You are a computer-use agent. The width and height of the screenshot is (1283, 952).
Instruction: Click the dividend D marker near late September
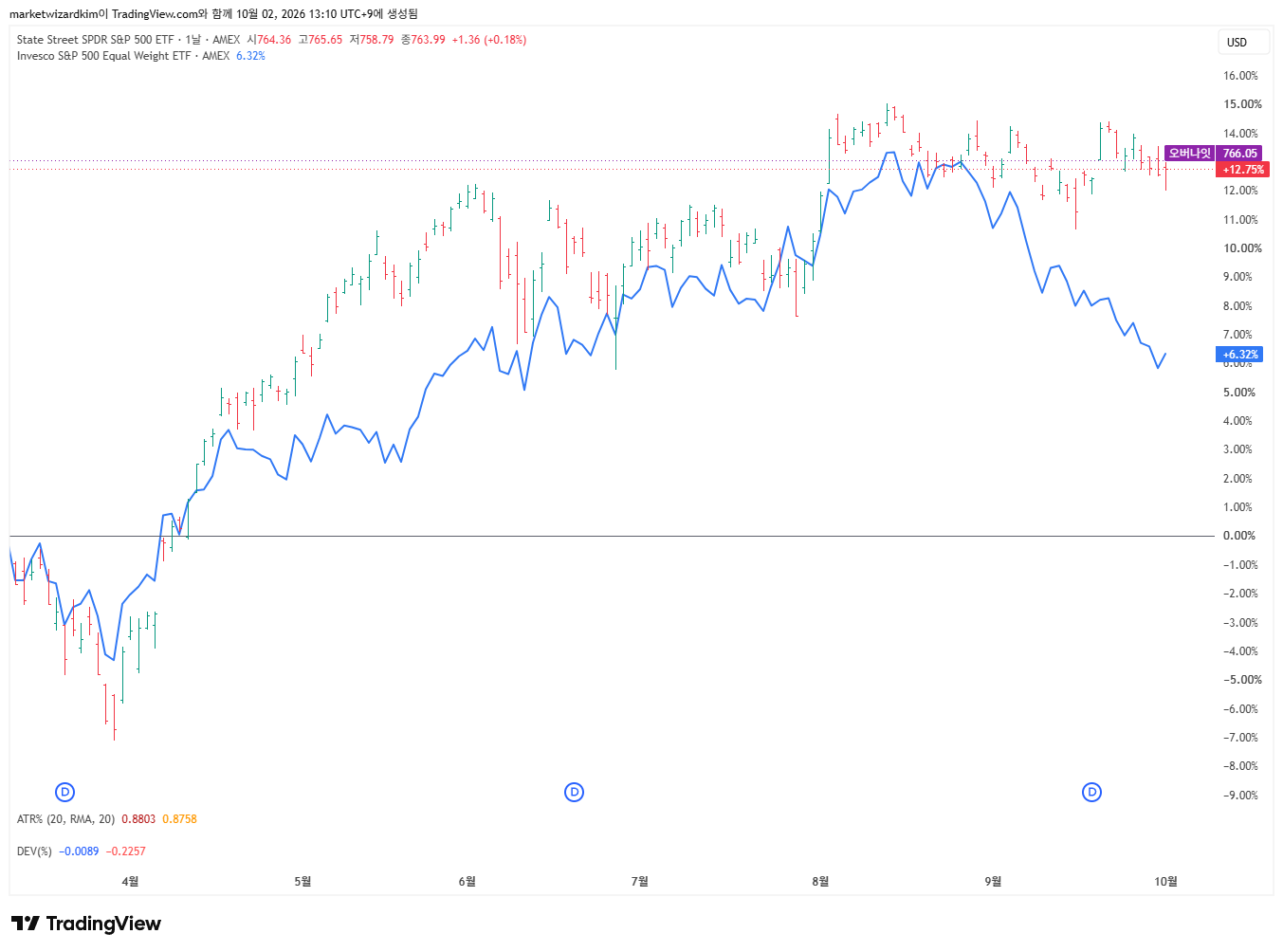pyautogui.click(x=1091, y=792)
